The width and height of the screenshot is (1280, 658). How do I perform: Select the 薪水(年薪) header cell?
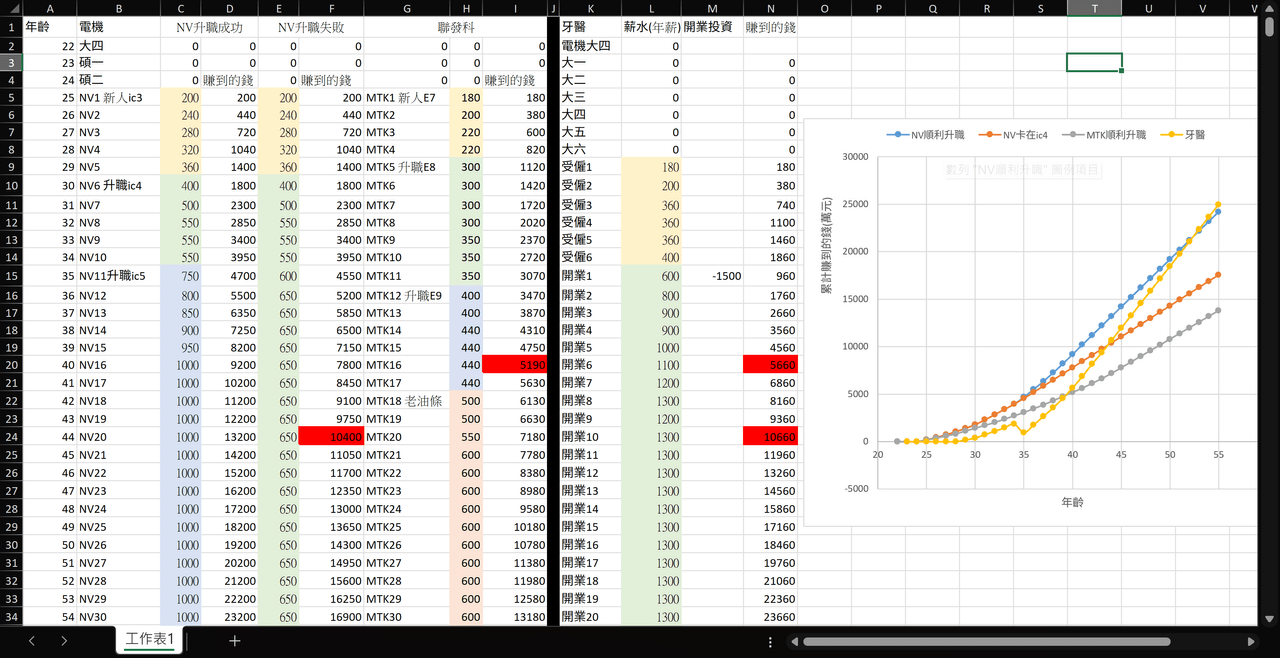point(651,27)
